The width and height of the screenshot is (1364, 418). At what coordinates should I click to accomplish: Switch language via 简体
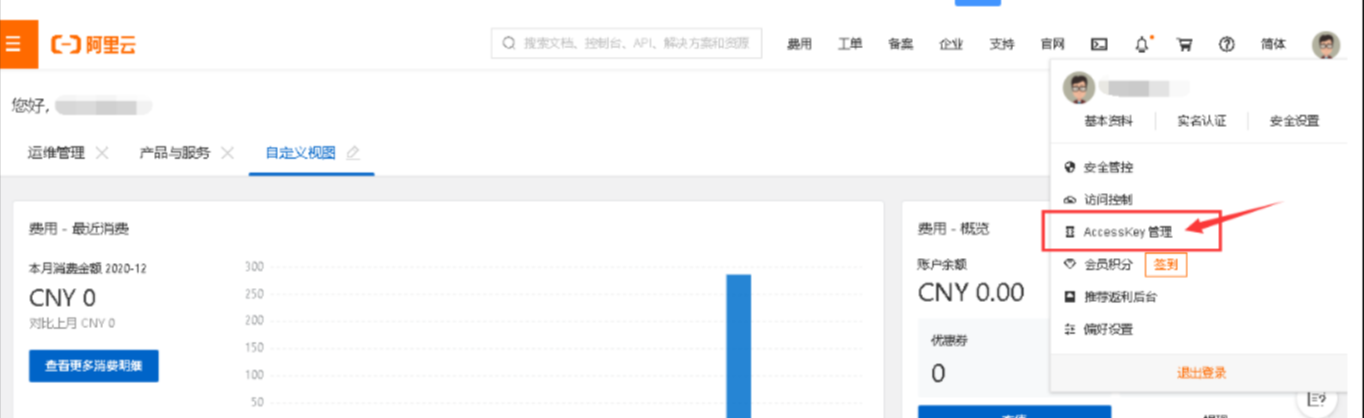click(1274, 44)
